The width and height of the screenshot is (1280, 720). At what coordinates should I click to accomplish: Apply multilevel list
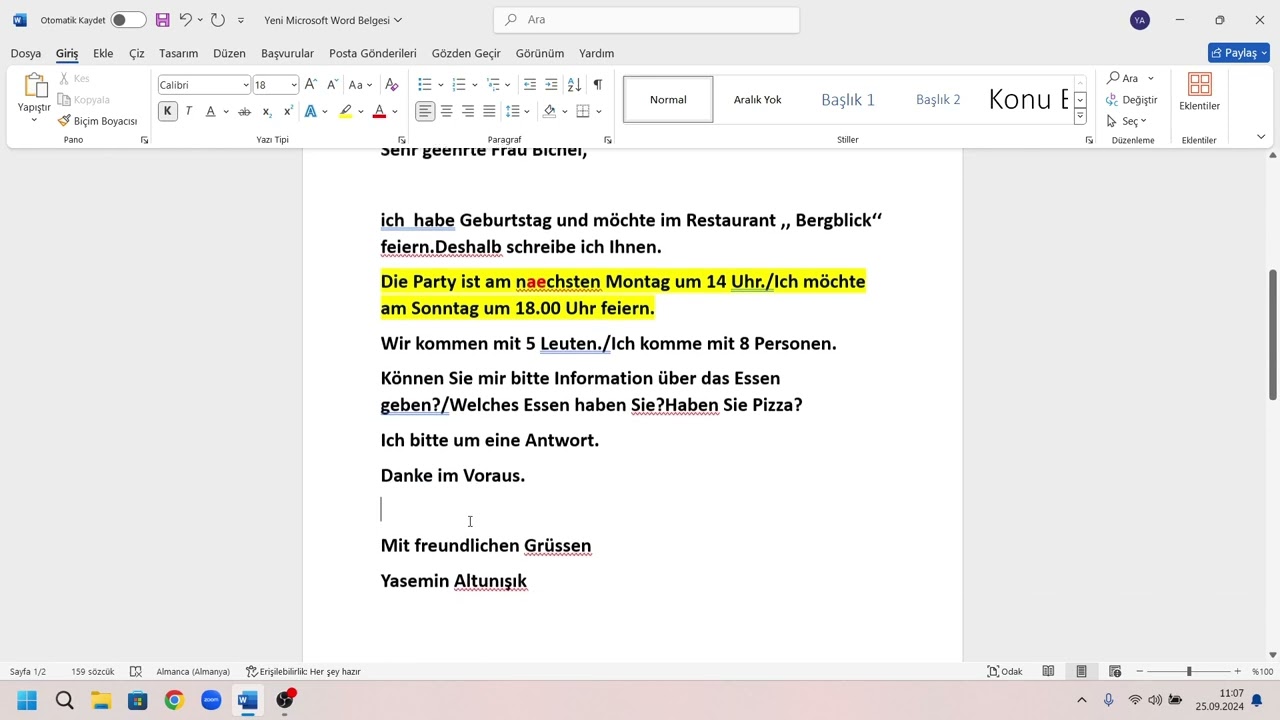click(493, 85)
